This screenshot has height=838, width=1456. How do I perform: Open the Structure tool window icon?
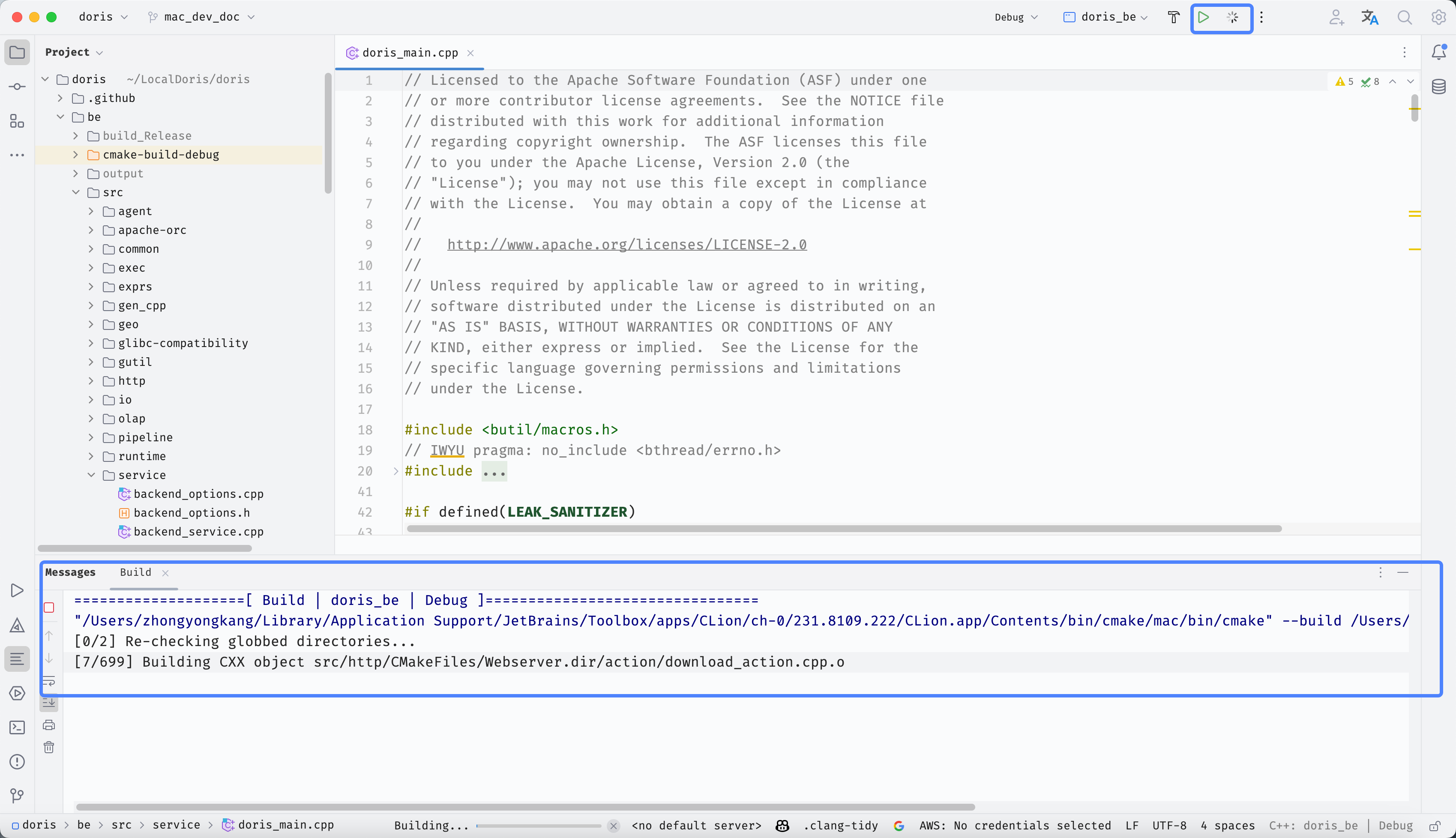click(17, 121)
